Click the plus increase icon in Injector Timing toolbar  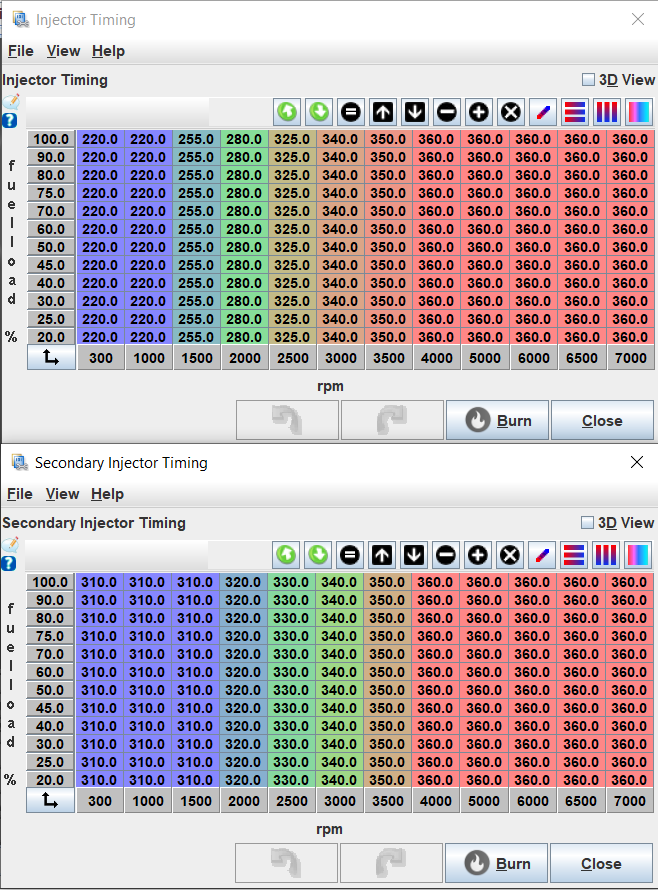coord(479,112)
